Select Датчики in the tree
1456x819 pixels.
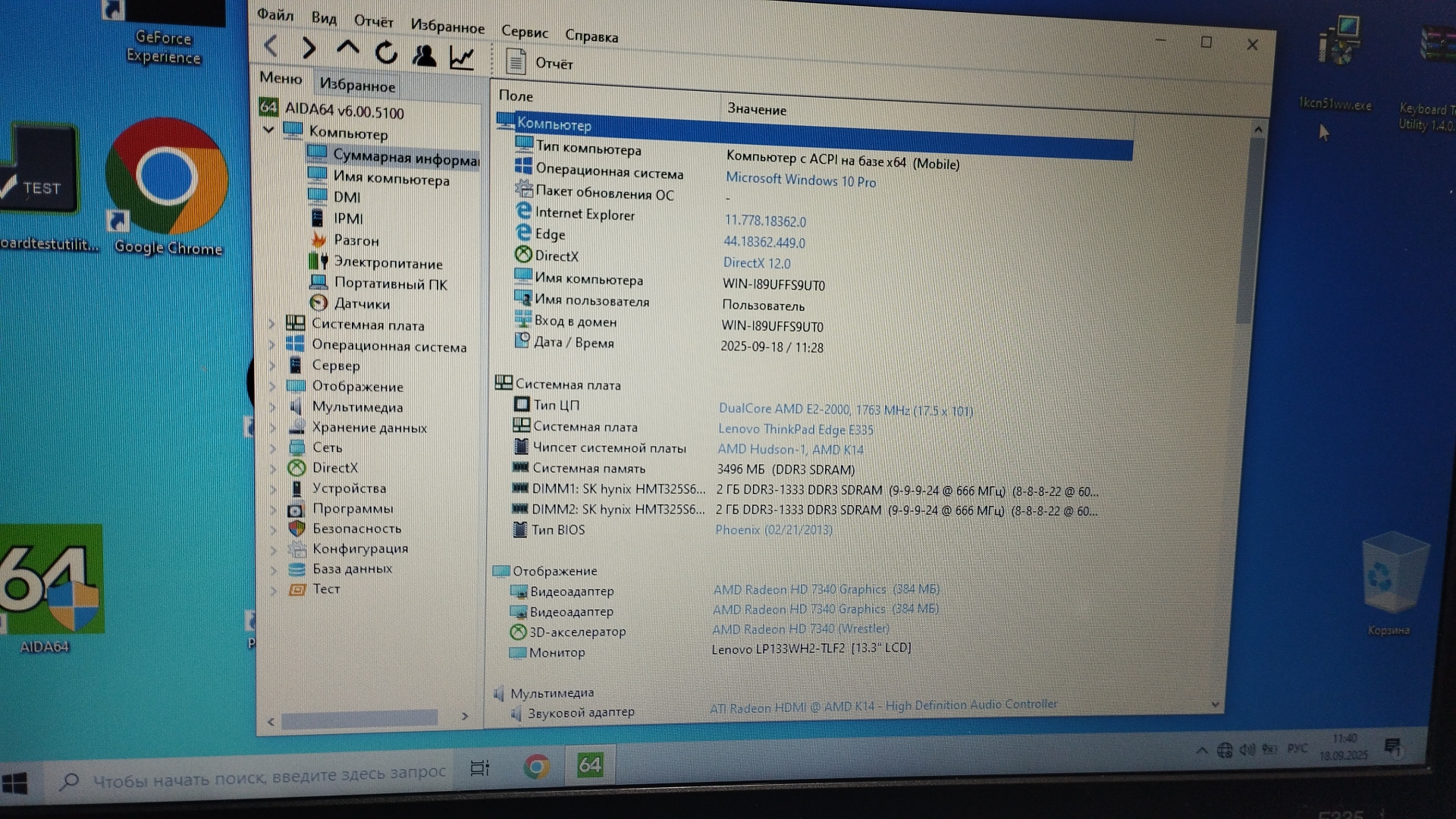pyautogui.click(x=362, y=303)
